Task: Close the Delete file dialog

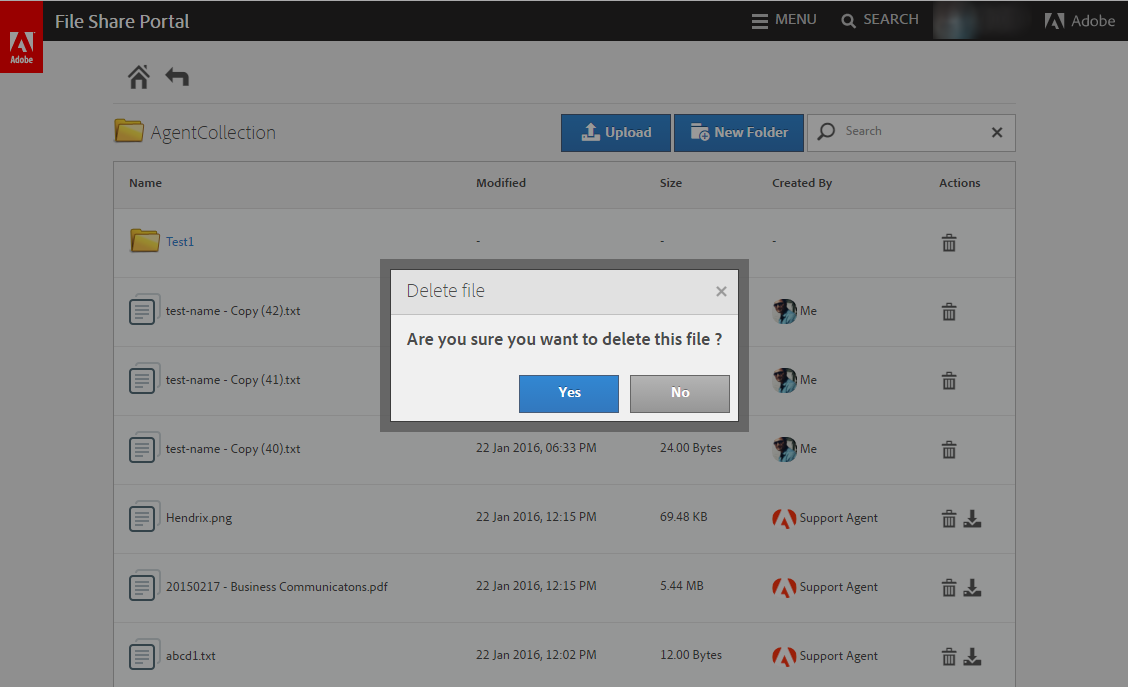Action: click(x=721, y=292)
